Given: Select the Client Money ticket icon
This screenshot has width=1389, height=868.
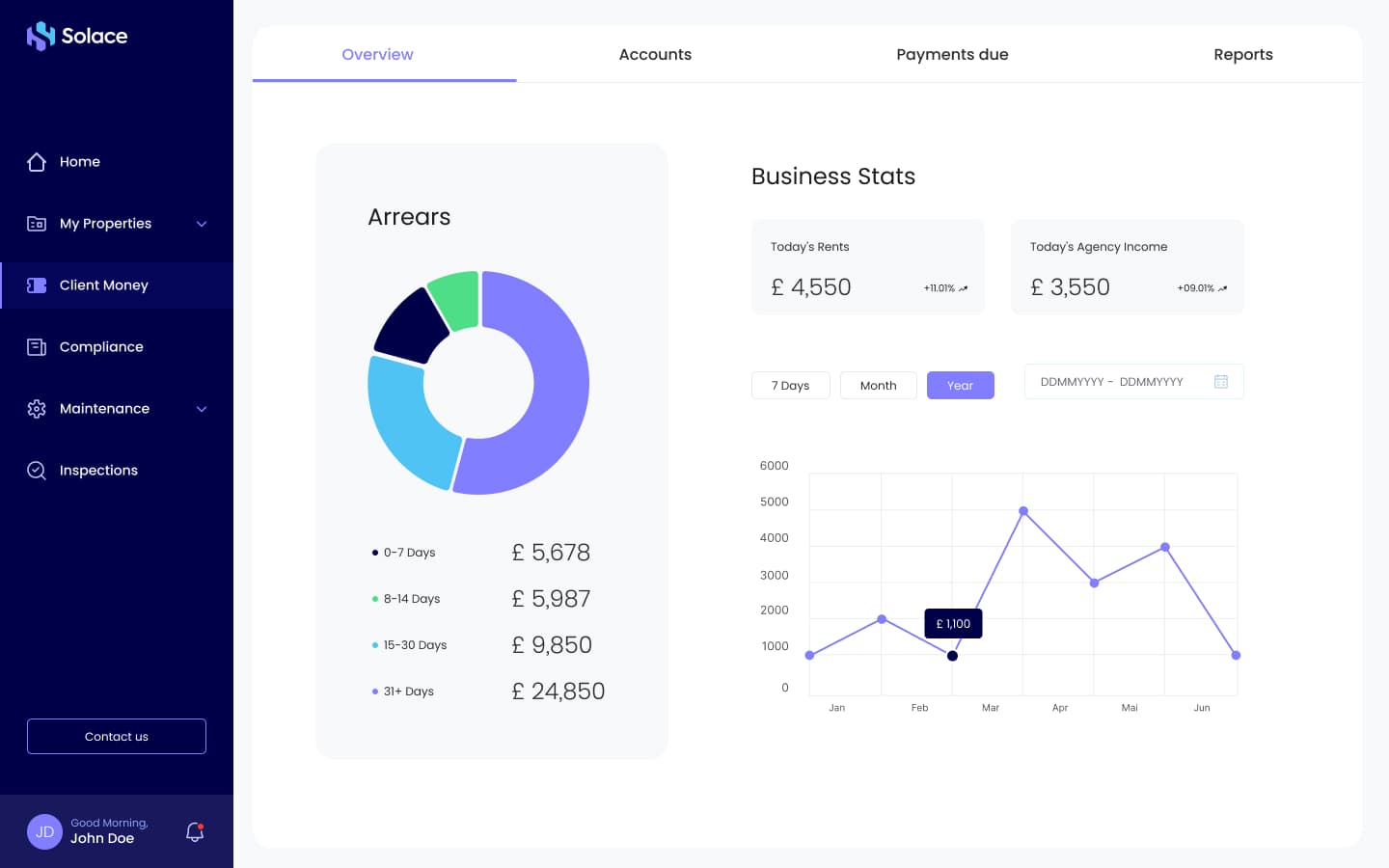Looking at the screenshot, I should click(37, 285).
